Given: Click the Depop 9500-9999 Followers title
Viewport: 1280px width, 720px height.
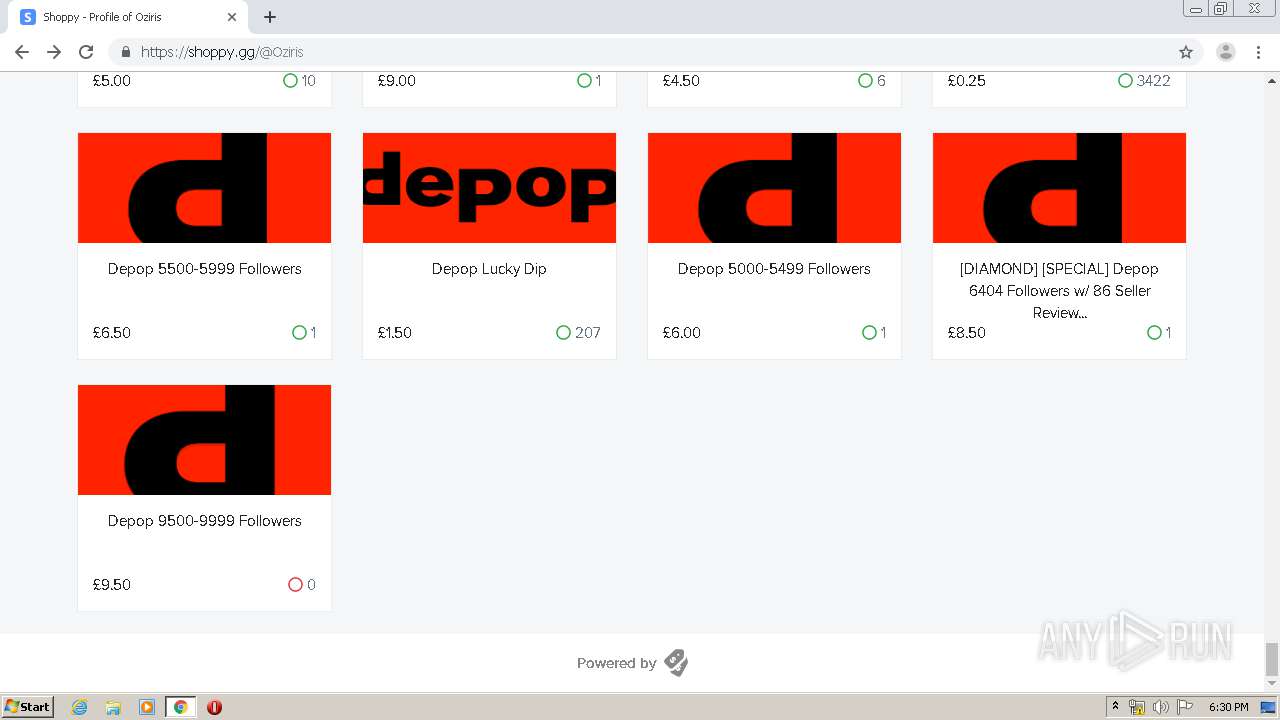Looking at the screenshot, I should click(204, 521).
